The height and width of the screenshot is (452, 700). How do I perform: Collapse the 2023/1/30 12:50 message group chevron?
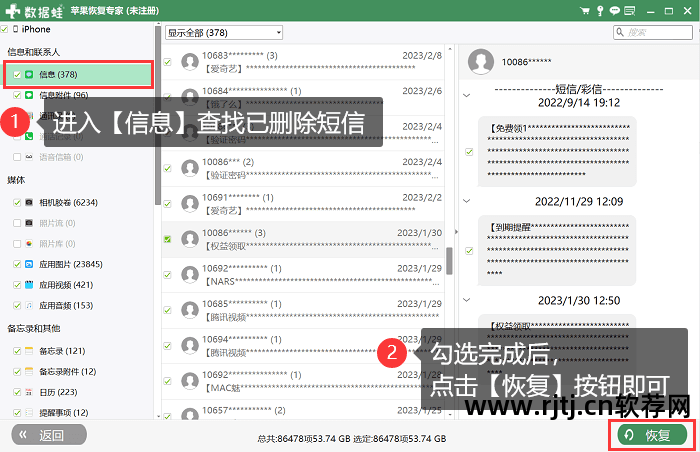coord(467,300)
